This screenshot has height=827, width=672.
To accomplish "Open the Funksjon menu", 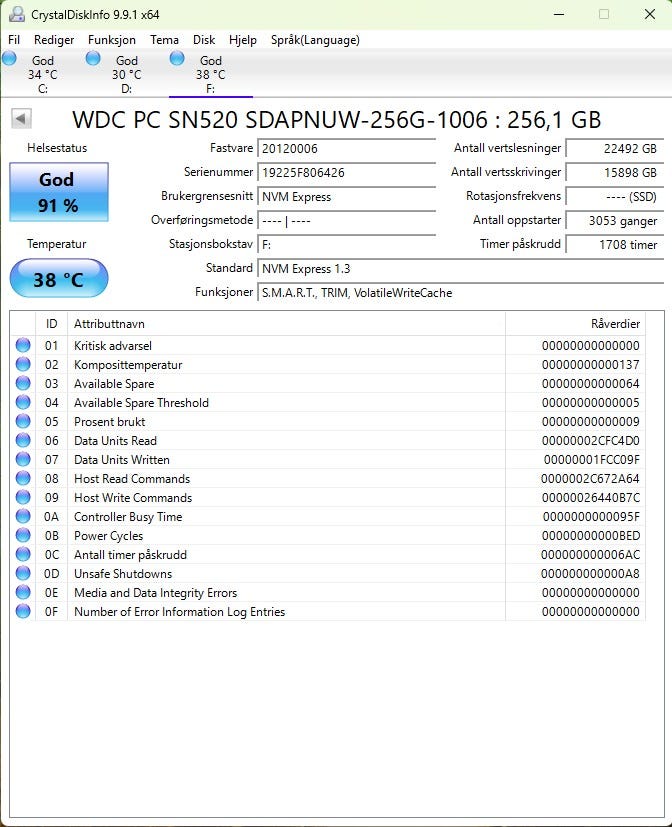I will point(112,40).
